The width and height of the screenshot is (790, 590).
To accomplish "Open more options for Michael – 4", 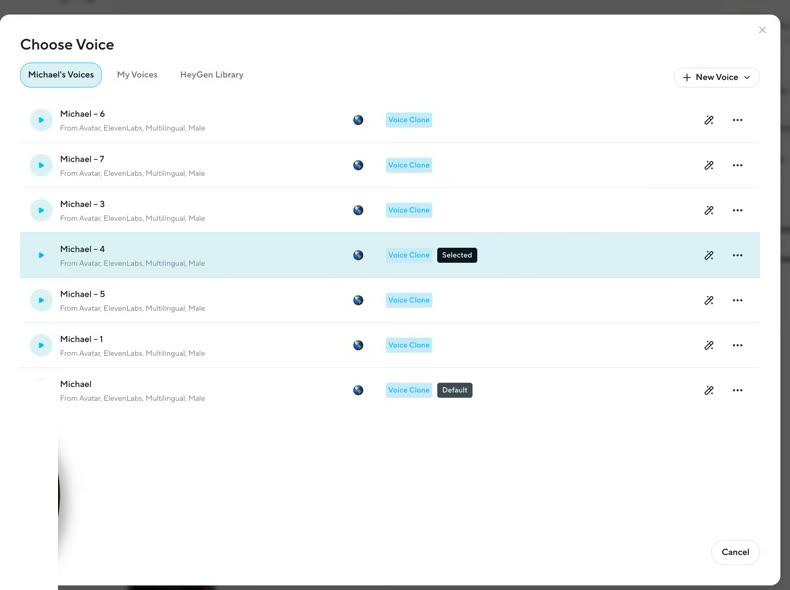I will [738, 255].
